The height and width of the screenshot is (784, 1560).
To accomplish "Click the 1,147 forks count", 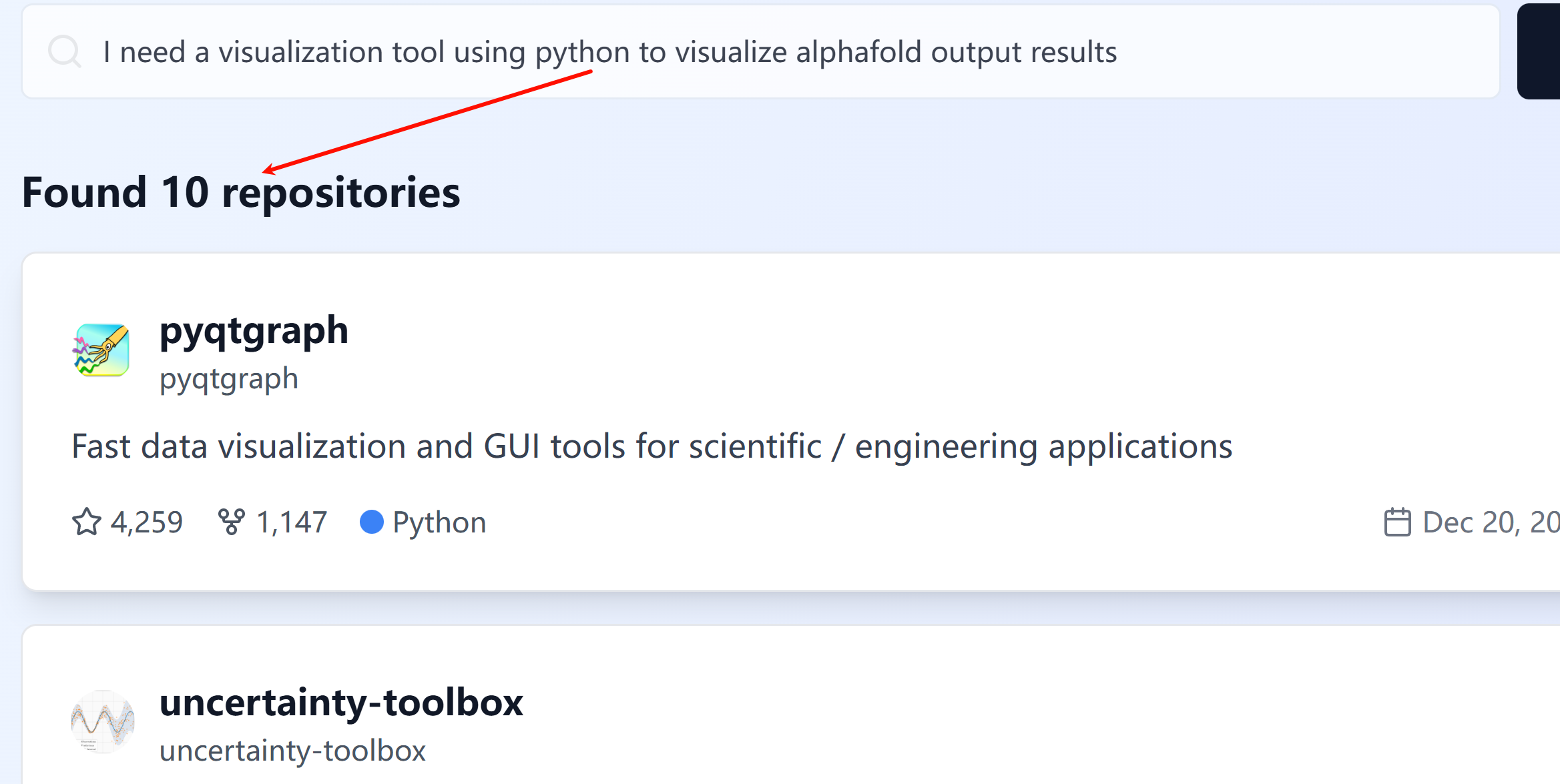I will [292, 522].
